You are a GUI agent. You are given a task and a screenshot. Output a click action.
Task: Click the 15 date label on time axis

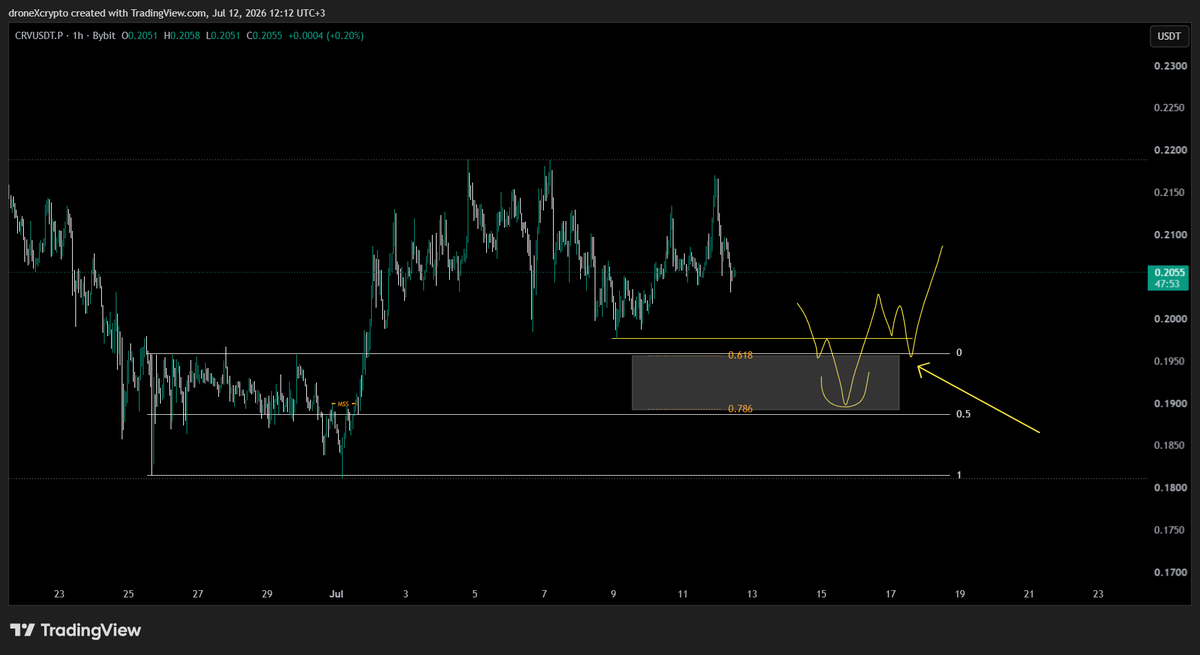click(821, 594)
